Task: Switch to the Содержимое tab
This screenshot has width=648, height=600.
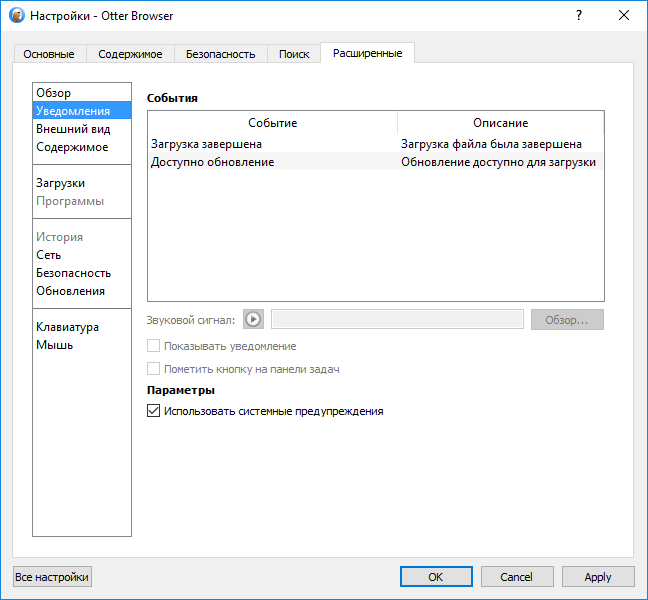Action: tap(130, 54)
